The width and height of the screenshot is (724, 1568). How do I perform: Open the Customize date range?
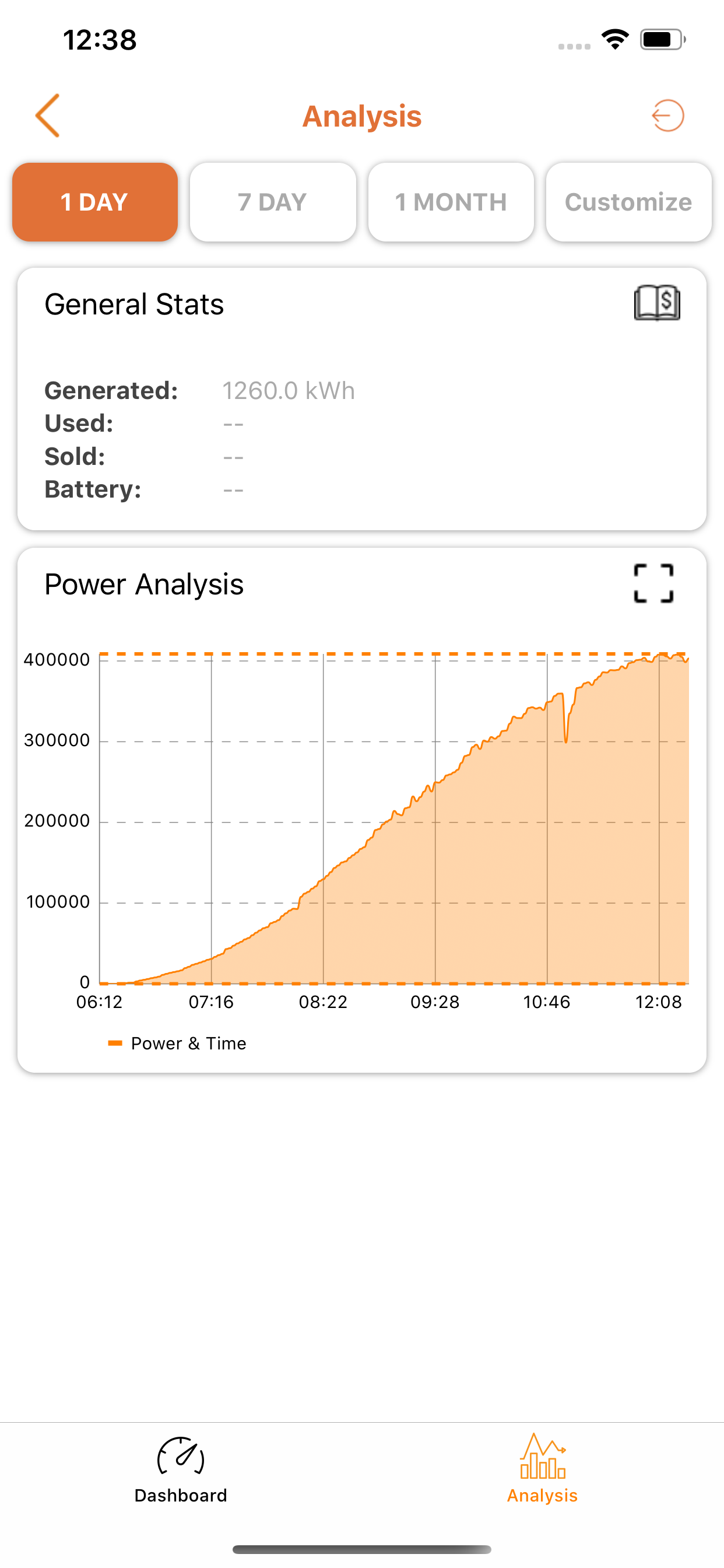point(628,202)
